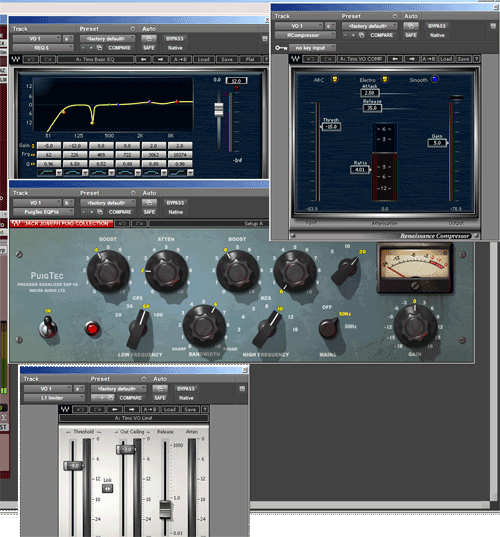Click the red indicator lamp on PuigTec
500x537 pixels.
(x=92, y=329)
